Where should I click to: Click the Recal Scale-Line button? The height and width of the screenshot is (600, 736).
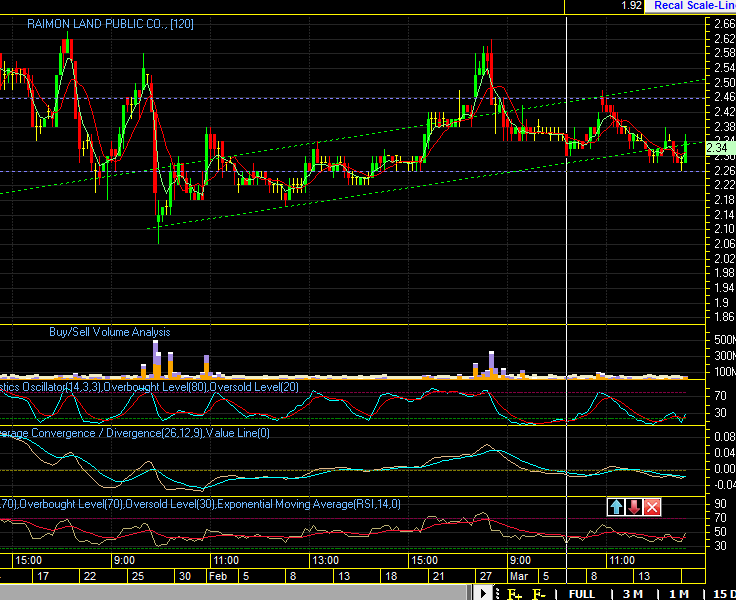point(692,6)
